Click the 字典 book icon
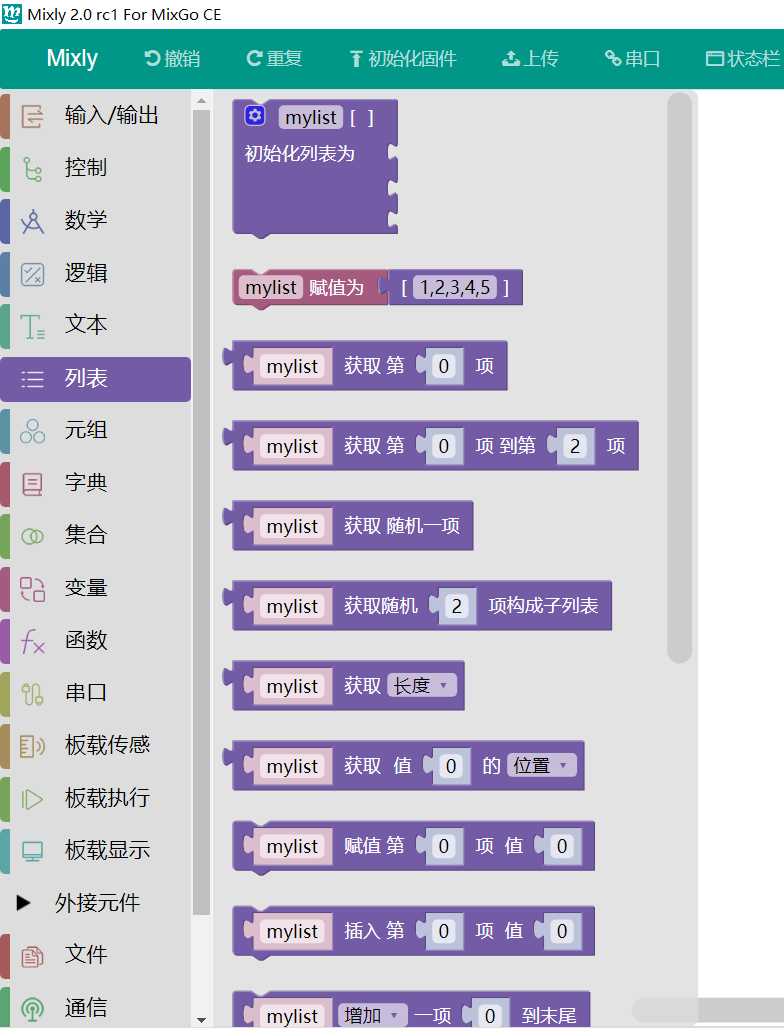This screenshot has width=784, height=1028. pyautogui.click(x=32, y=484)
